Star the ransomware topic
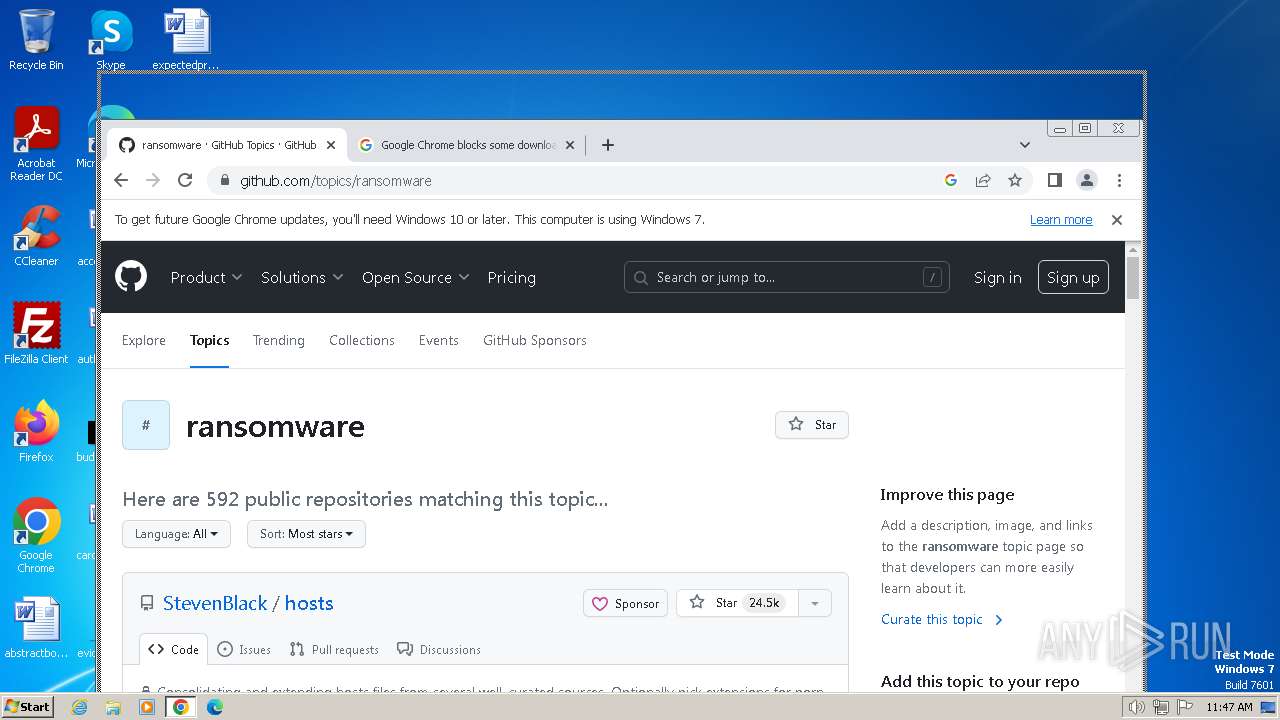1280x720 pixels. tap(812, 424)
